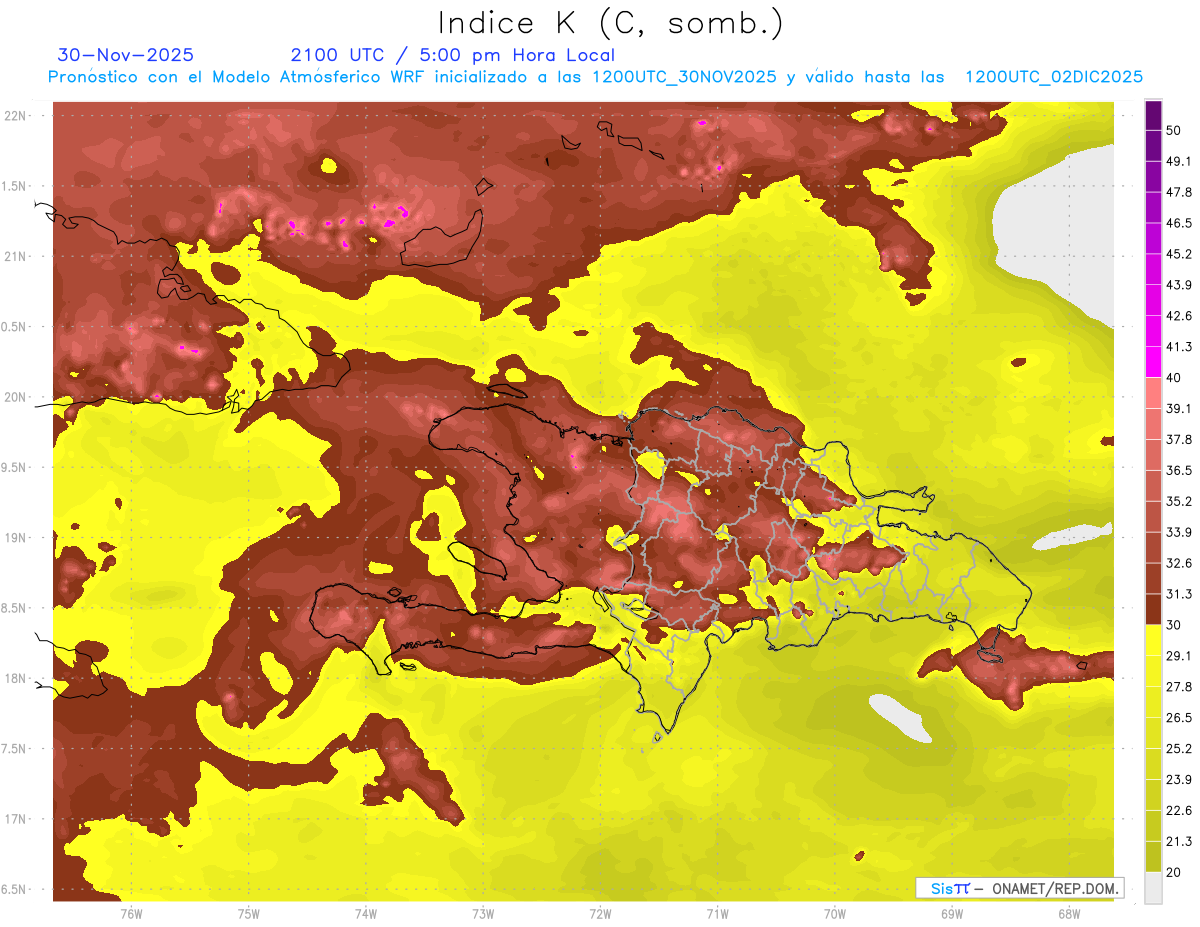This screenshot has width=1200, height=927.
Task: Click the "1200UTC_02DIC2025" valid-until time text
Action: coord(1052,77)
